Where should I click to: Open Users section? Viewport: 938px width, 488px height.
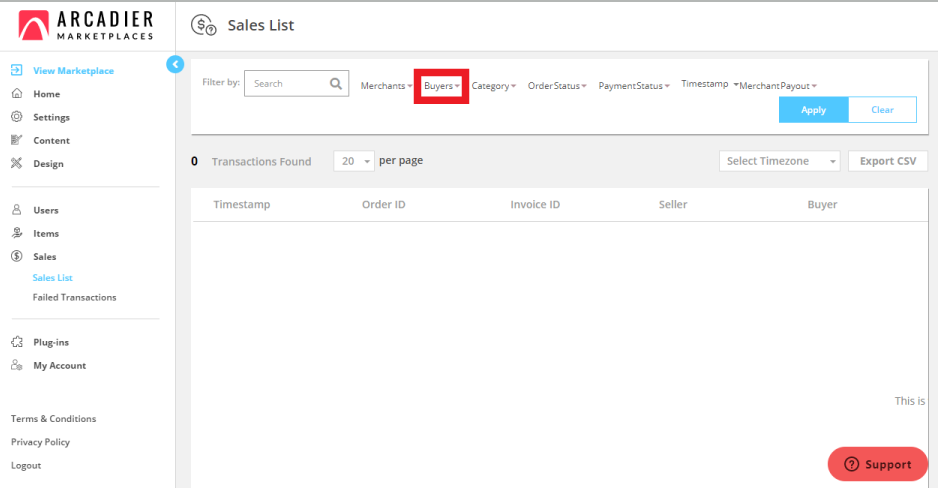[46, 211]
